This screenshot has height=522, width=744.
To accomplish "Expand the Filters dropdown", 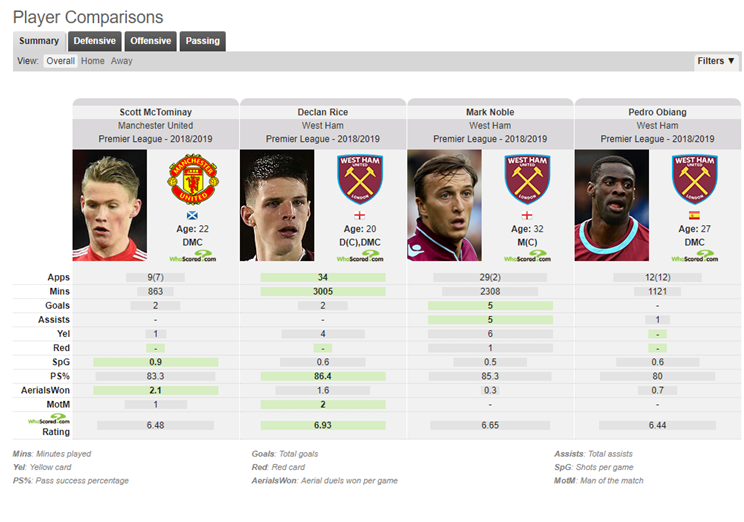I will pyautogui.click(x=716, y=61).
